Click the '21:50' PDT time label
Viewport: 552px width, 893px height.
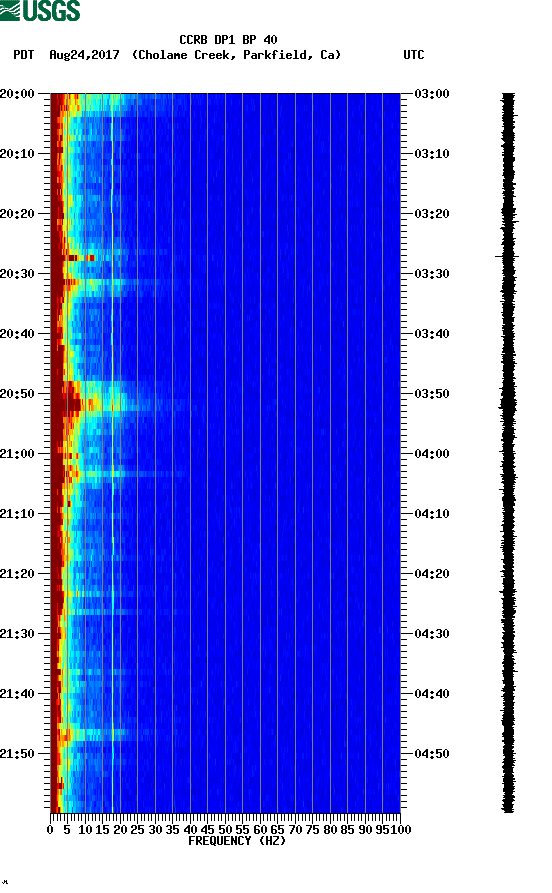click(x=17, y=753)
